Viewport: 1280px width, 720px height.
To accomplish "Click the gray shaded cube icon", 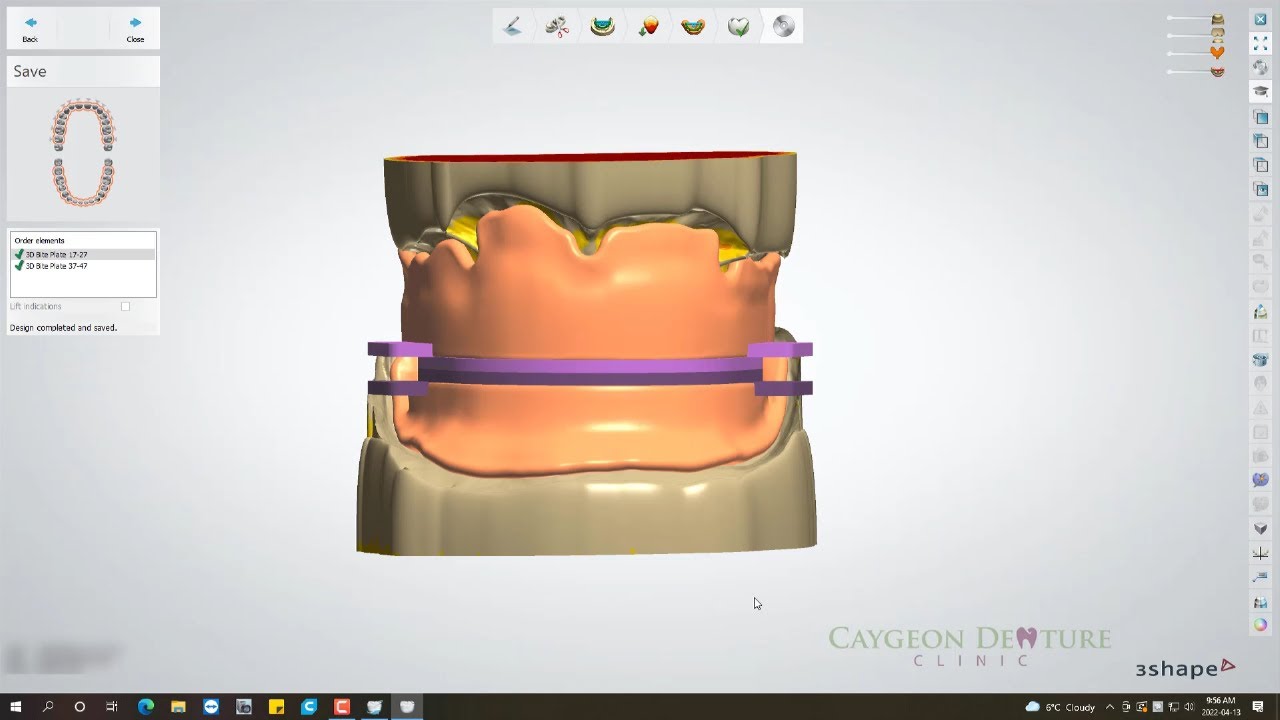I will click(x=1260, y=528).
